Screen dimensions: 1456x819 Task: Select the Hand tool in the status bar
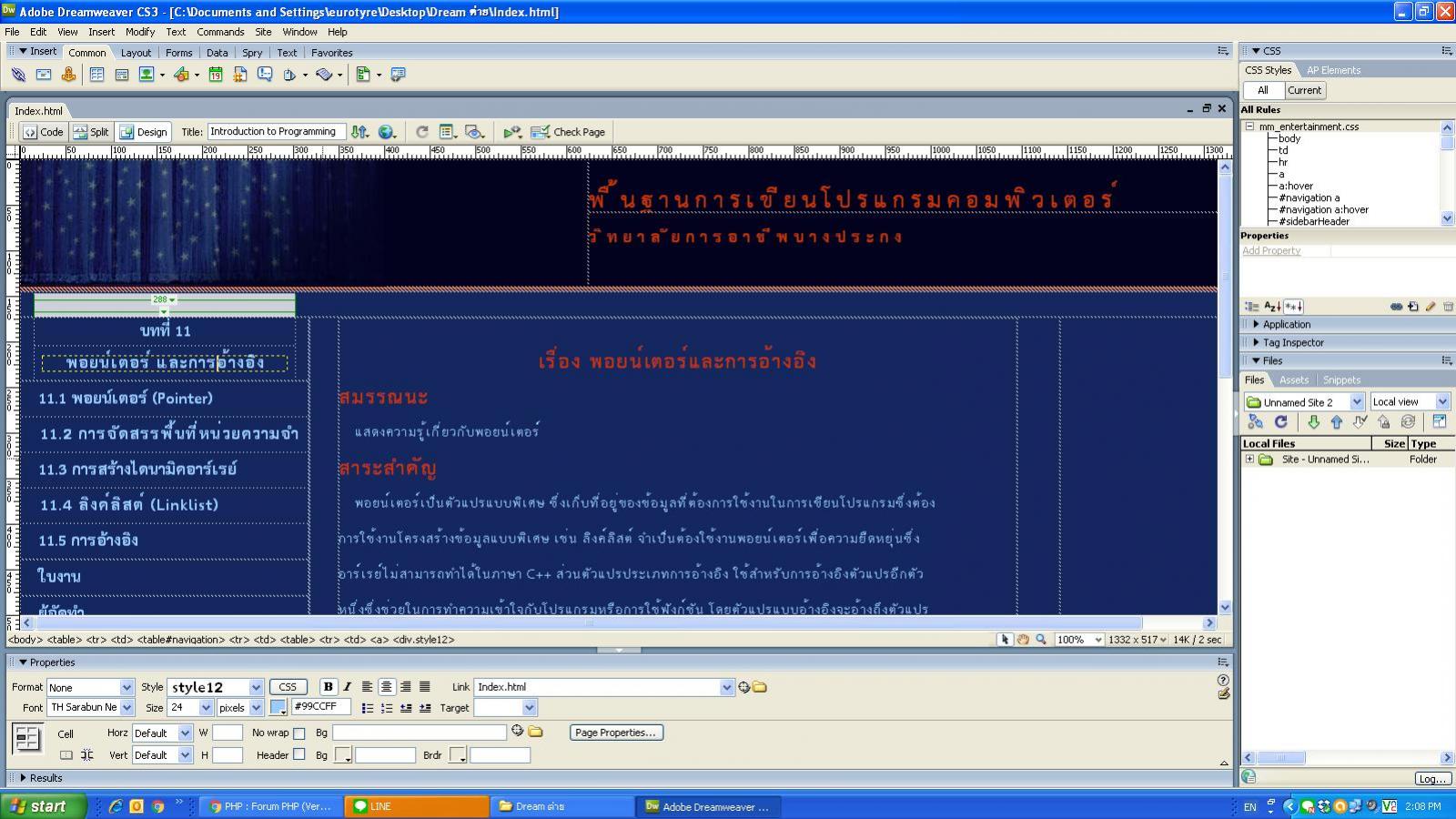pyautogui.click(x=1023, y=640)
